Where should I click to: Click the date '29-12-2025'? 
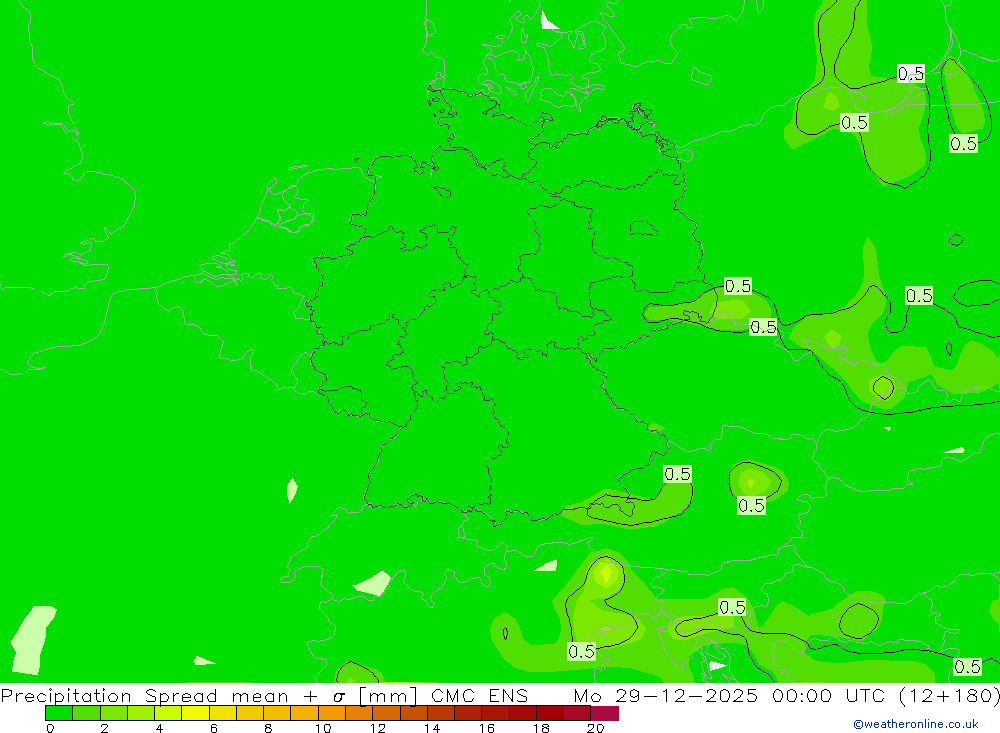pos(687,695)
